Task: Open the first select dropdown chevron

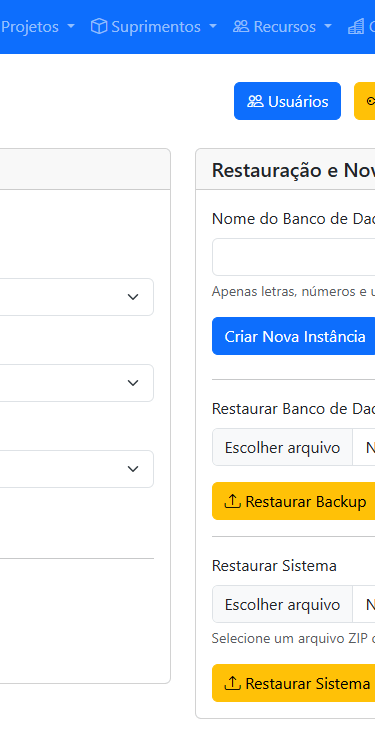Action: tap(133, 297)
